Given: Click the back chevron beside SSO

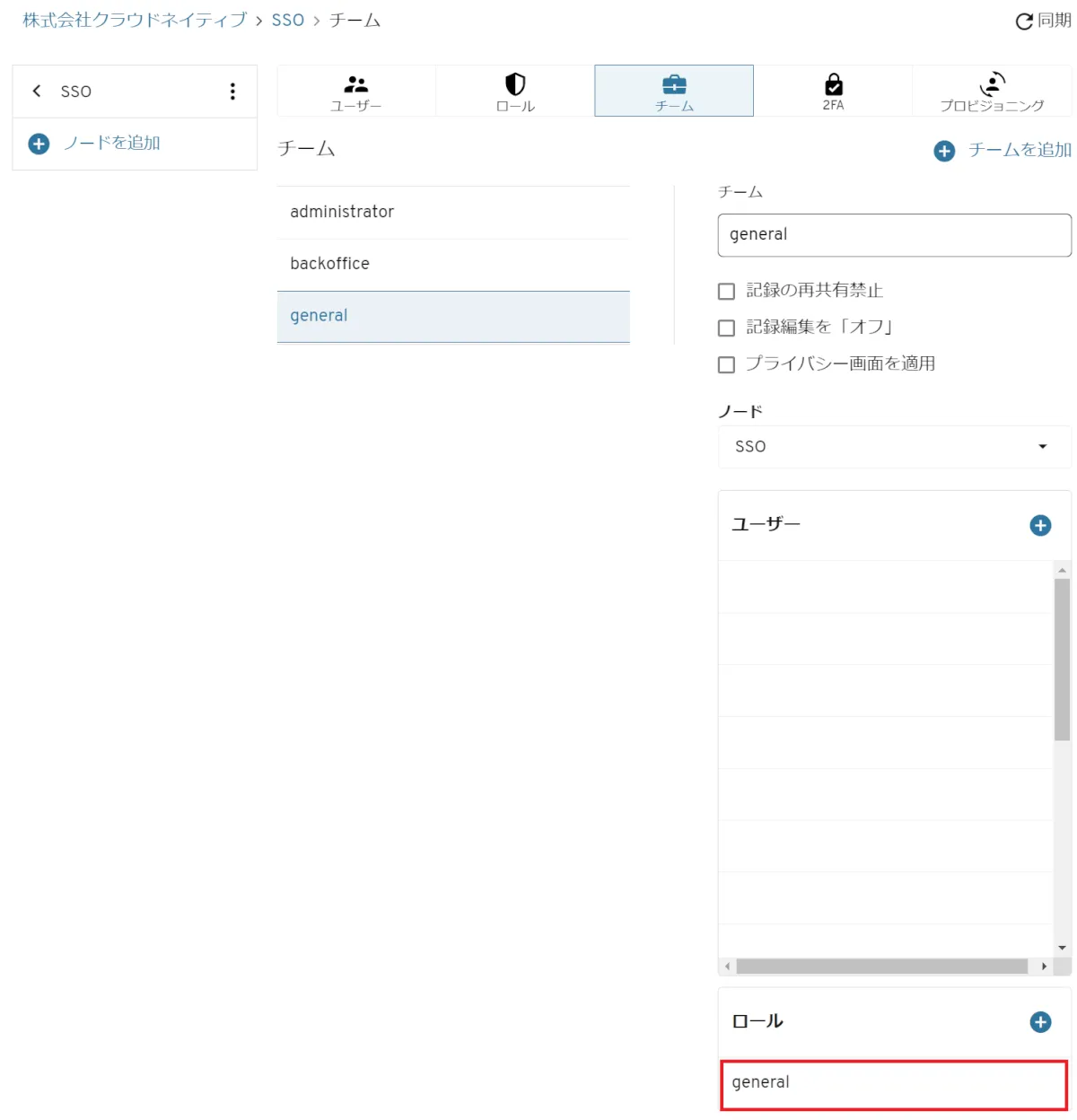Looking at the screenshot, I should (x=37, y=91).
